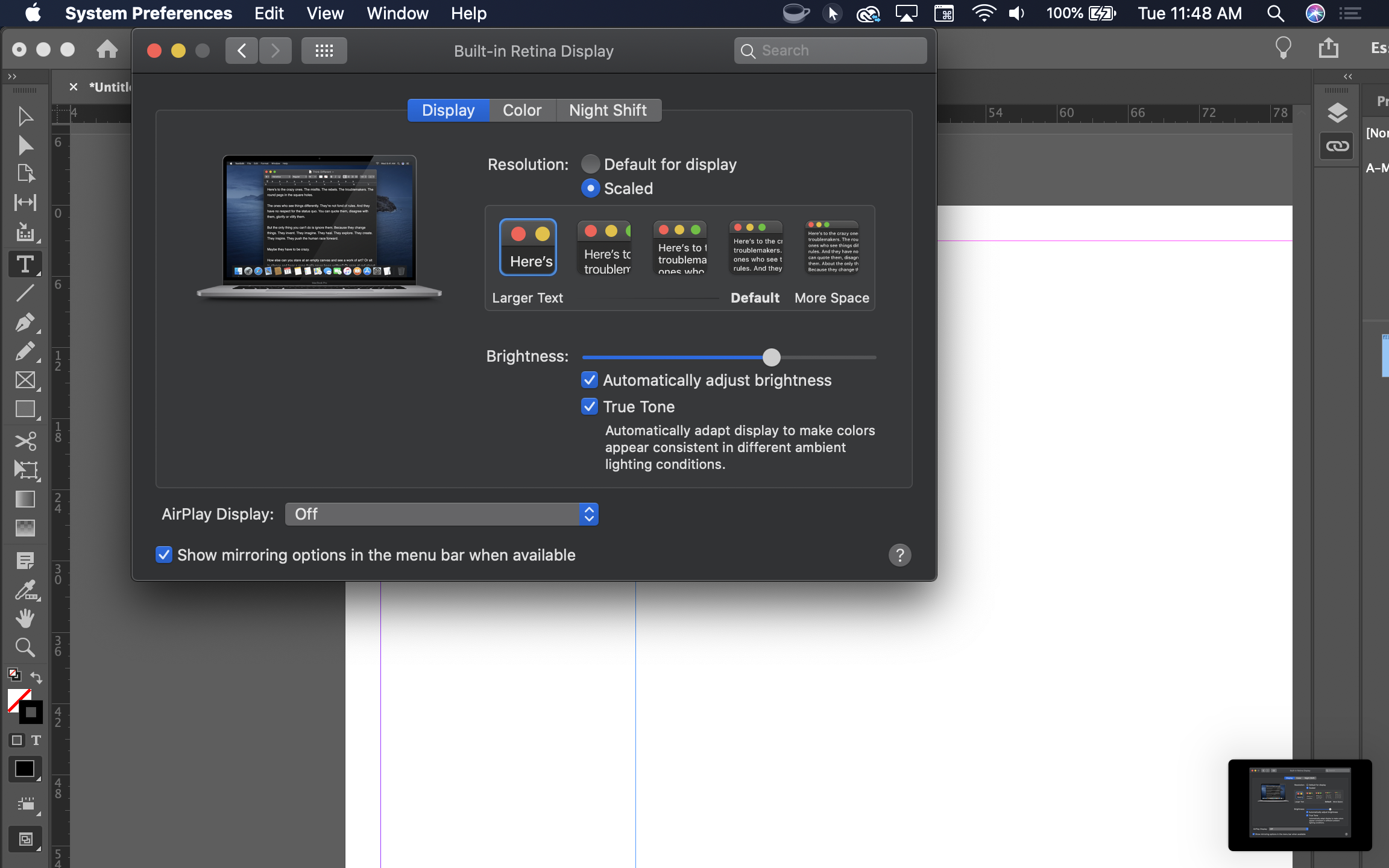This screenshot has width=1389, height=868.
Task: Click the help question mark button
Action: 899,555
